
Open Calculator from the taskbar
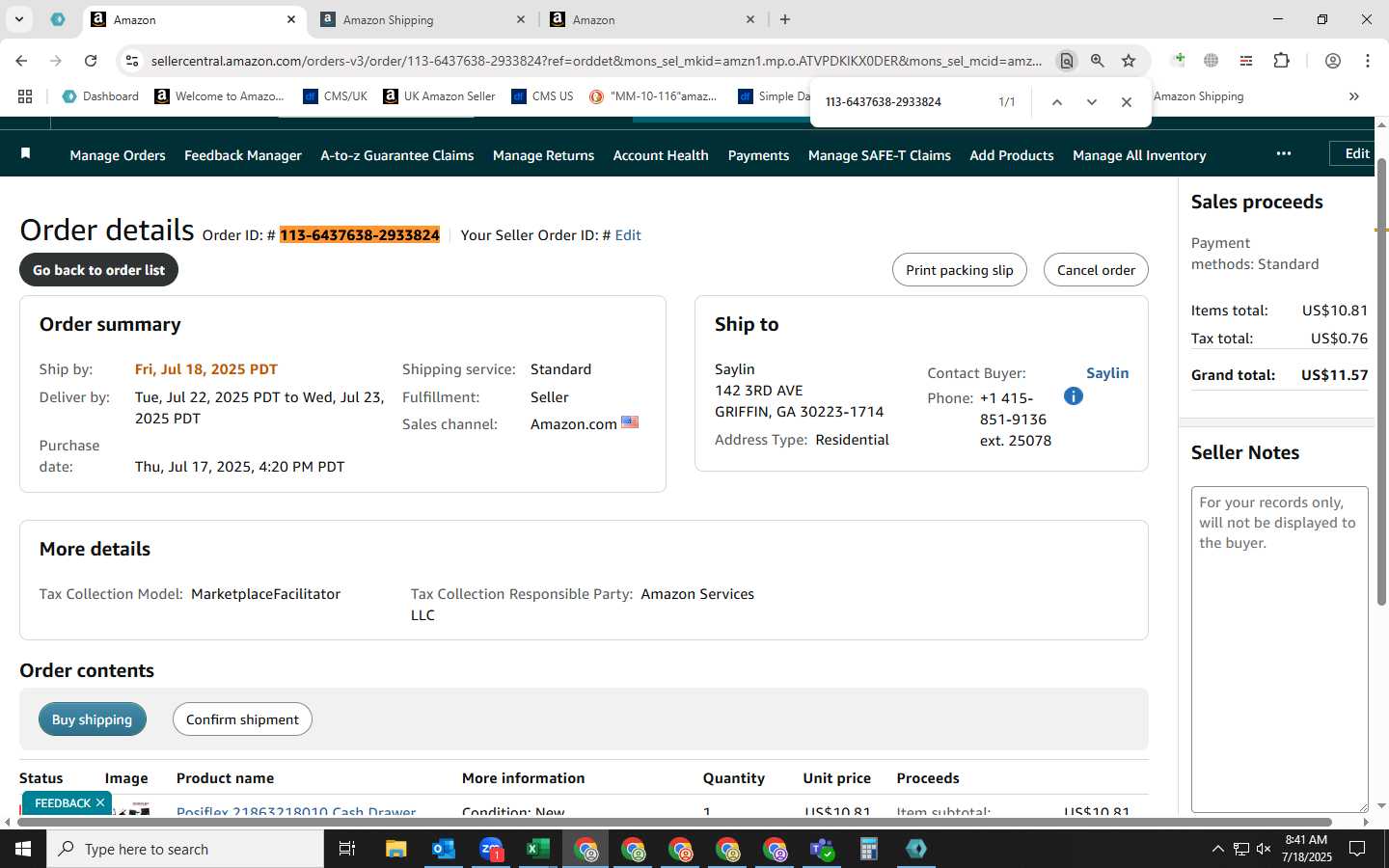click(x=868, y=849)
